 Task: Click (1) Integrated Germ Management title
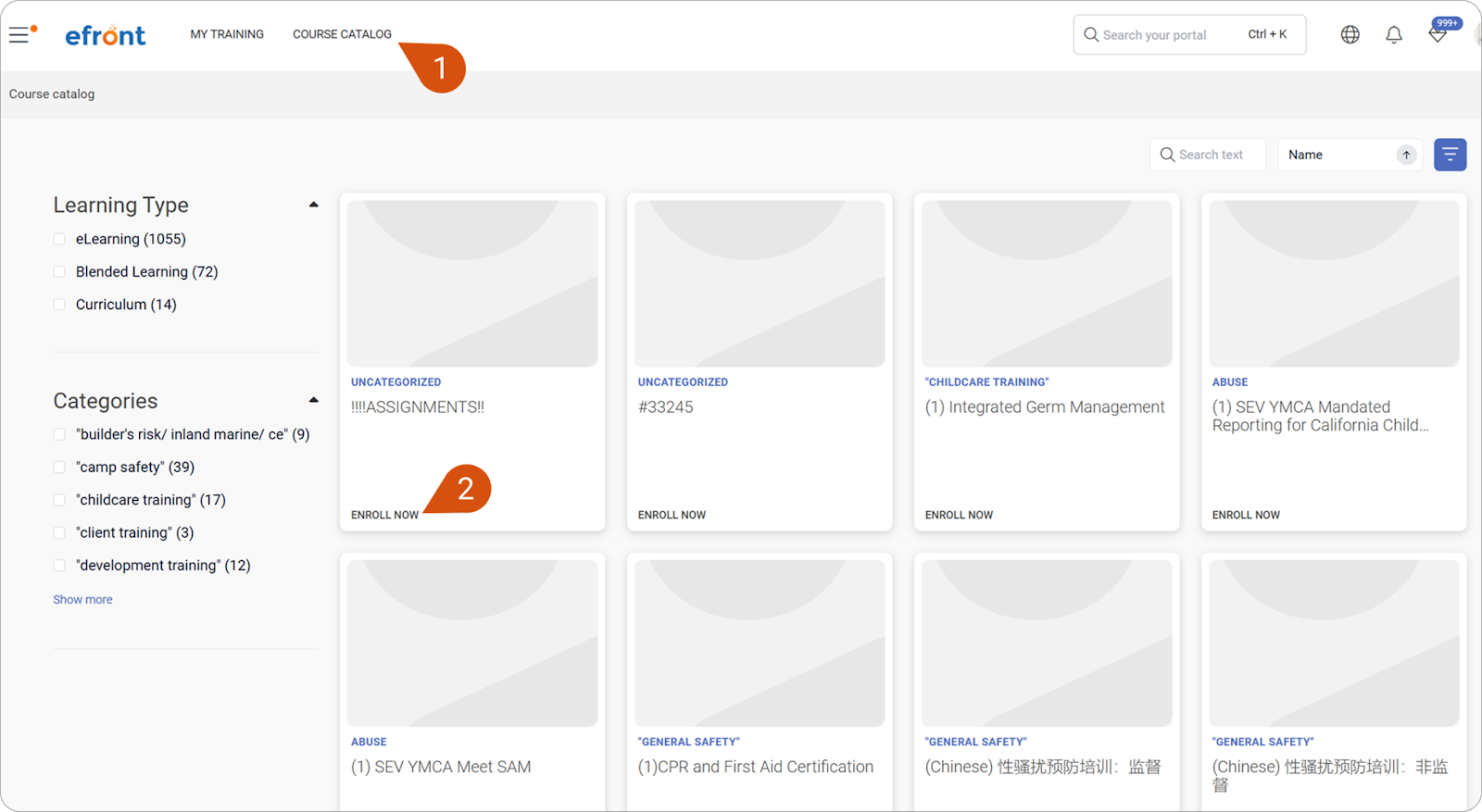pyautogui.click(x=1045, y=407)
